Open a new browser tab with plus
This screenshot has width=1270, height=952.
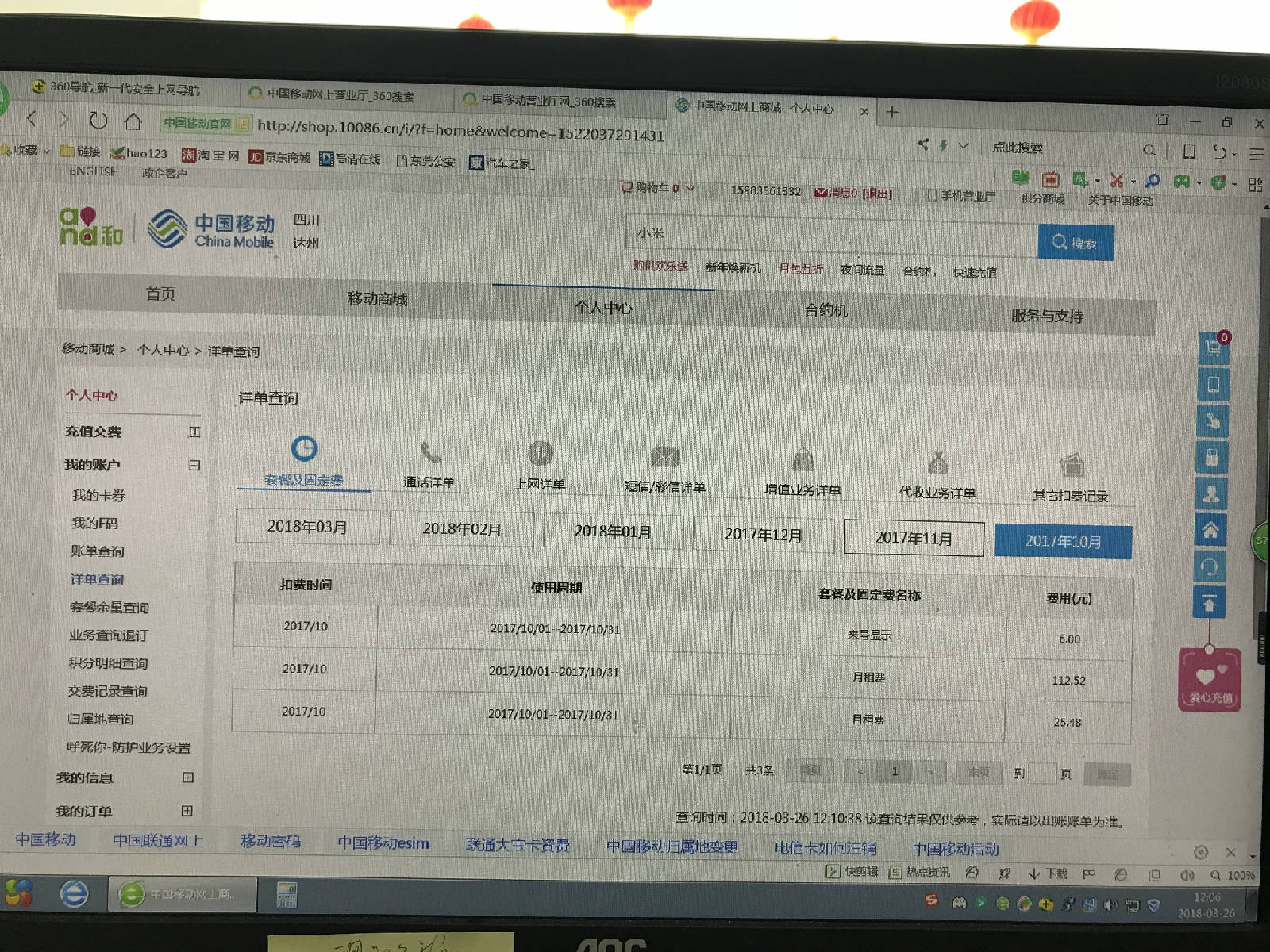892,112
